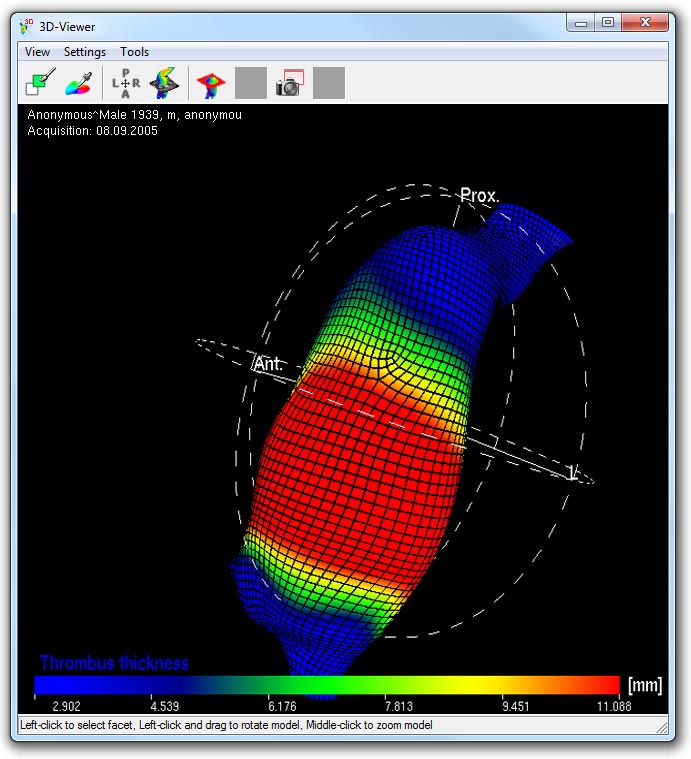
Task: Click the Thrombus thickness legend title
Action: pos(114,662)
